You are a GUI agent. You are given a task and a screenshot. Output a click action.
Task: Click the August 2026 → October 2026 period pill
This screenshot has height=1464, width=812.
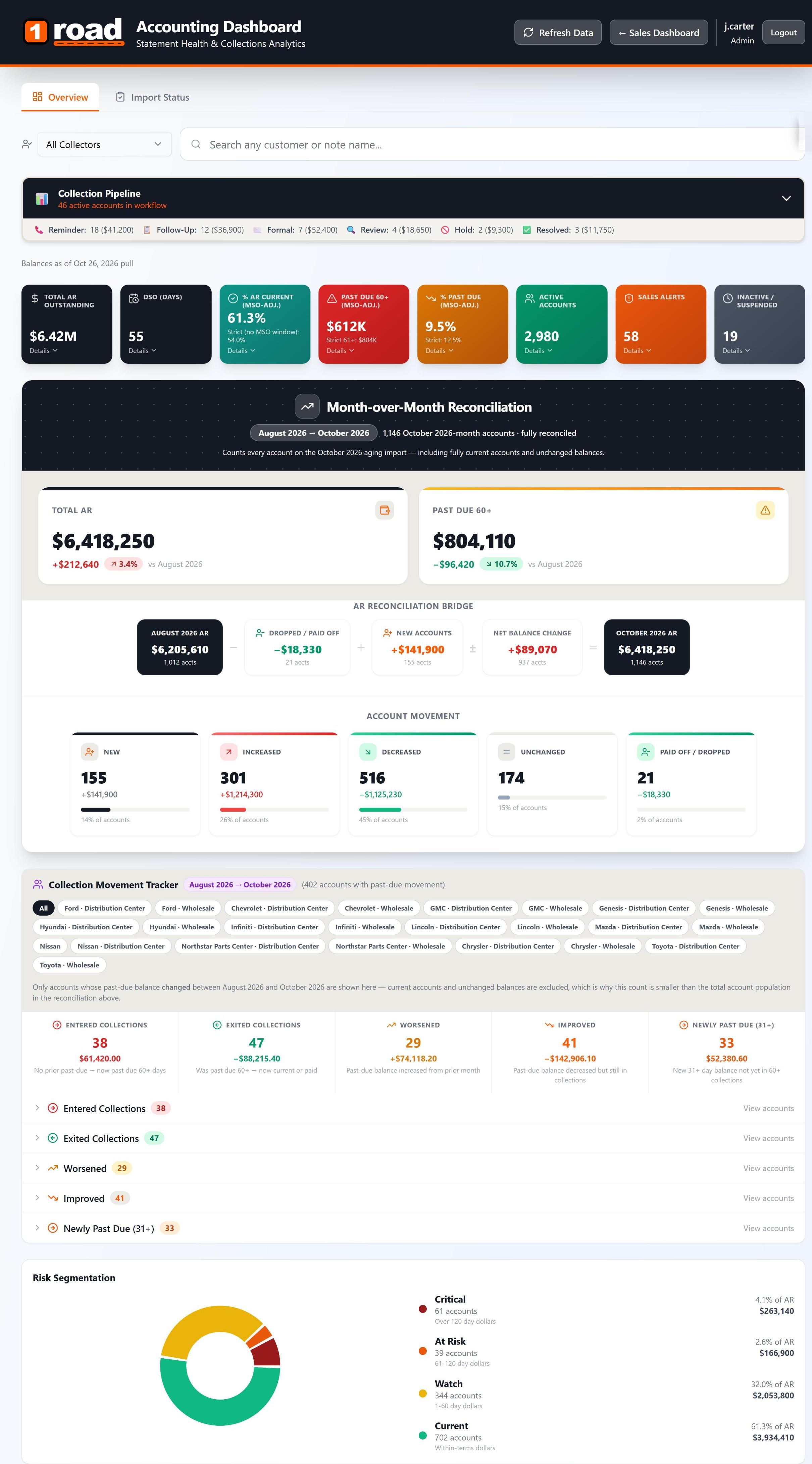[x=314, y=433]
